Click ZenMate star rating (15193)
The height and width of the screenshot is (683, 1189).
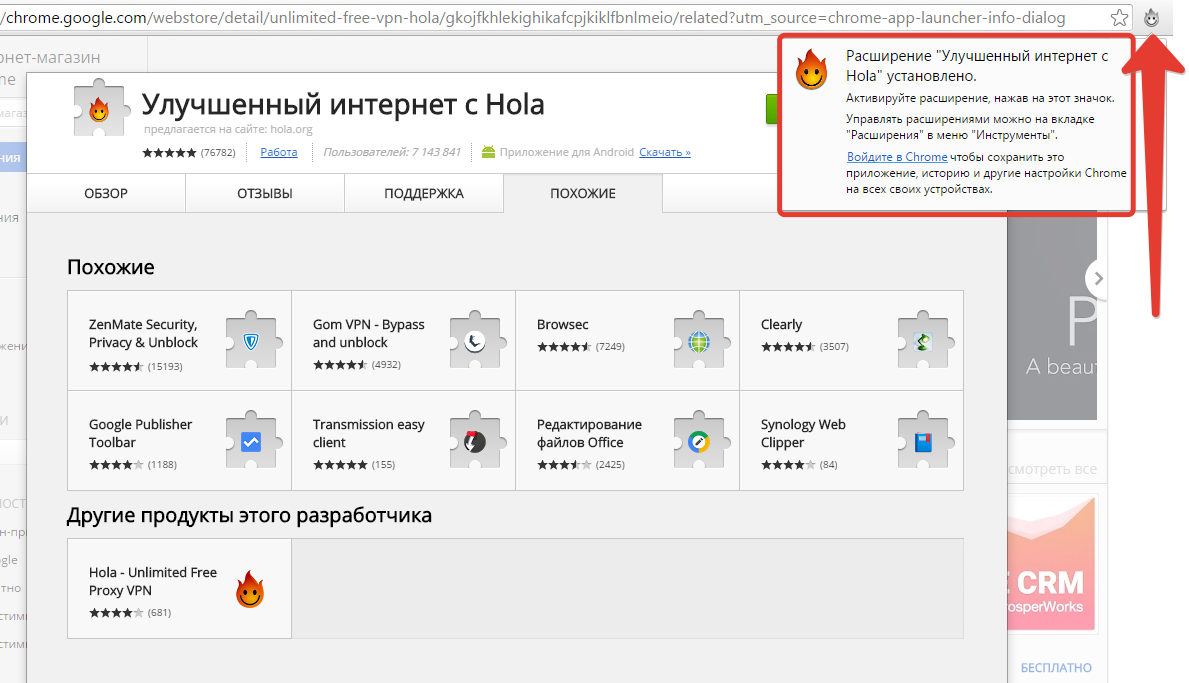point(116,367)
